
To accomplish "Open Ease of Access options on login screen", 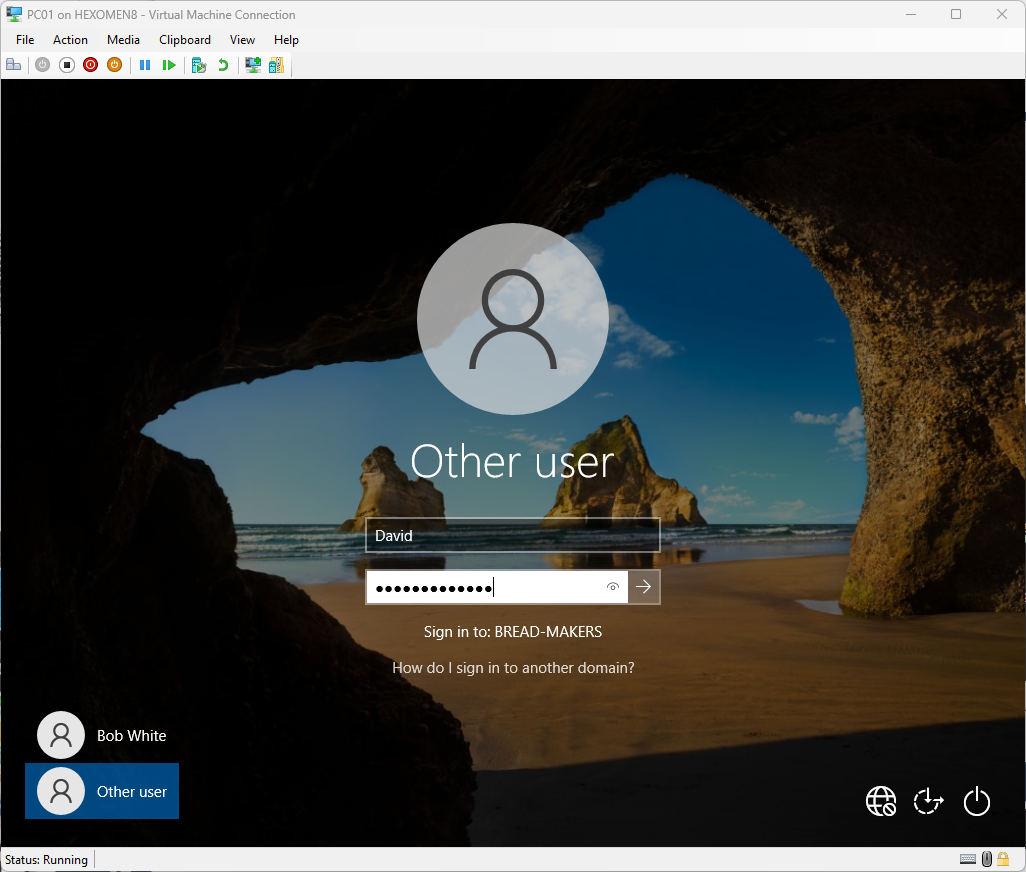I will (929, 801).
